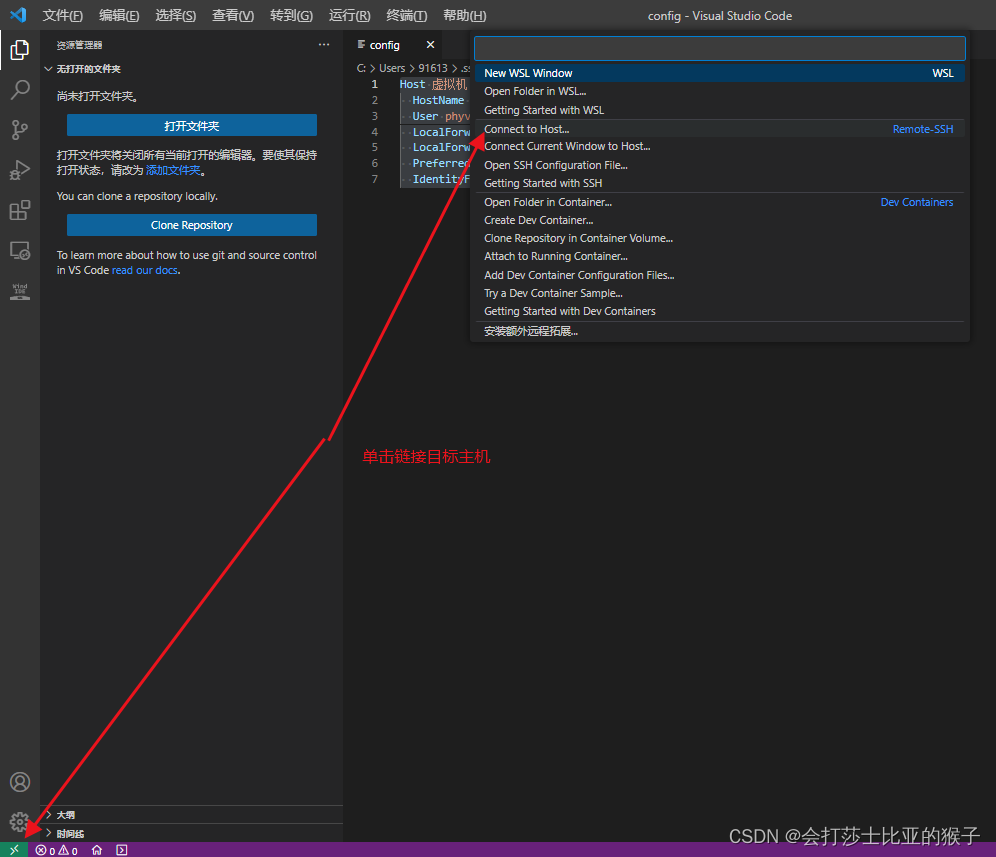Open the Run and Debug view
This screenshot has height=857, width=996.
click(x=20, y=170)
